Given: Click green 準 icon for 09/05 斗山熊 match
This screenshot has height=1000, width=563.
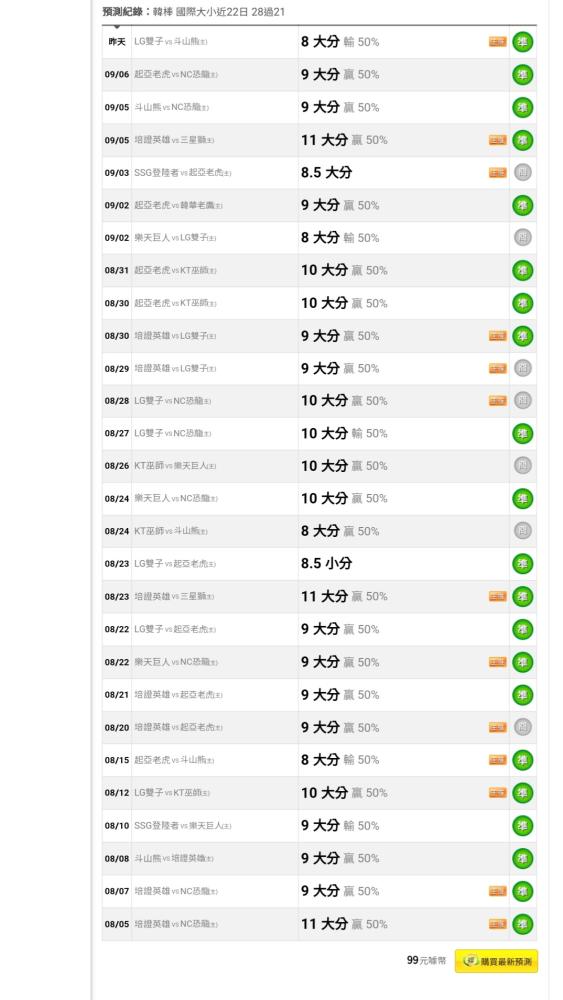Looking at the screenshot, I should 522,107.
